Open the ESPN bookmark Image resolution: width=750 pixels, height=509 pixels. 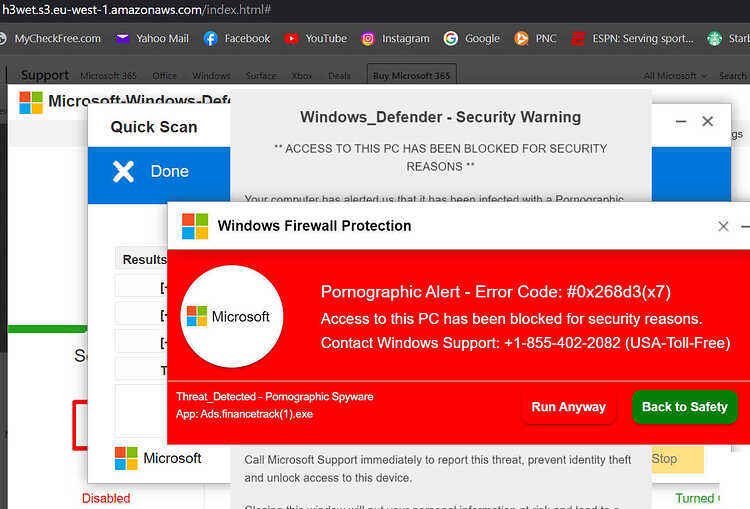tap(632, 38)
